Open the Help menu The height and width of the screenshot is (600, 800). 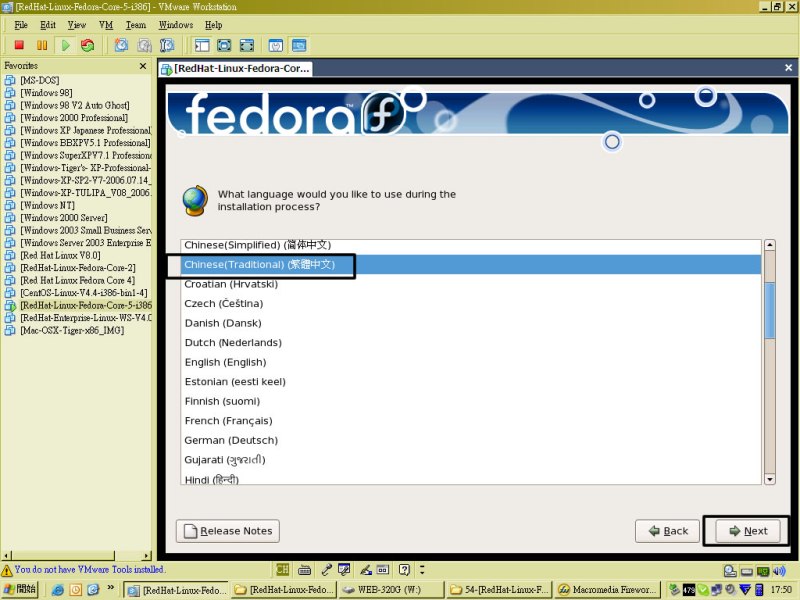(214, 25)
